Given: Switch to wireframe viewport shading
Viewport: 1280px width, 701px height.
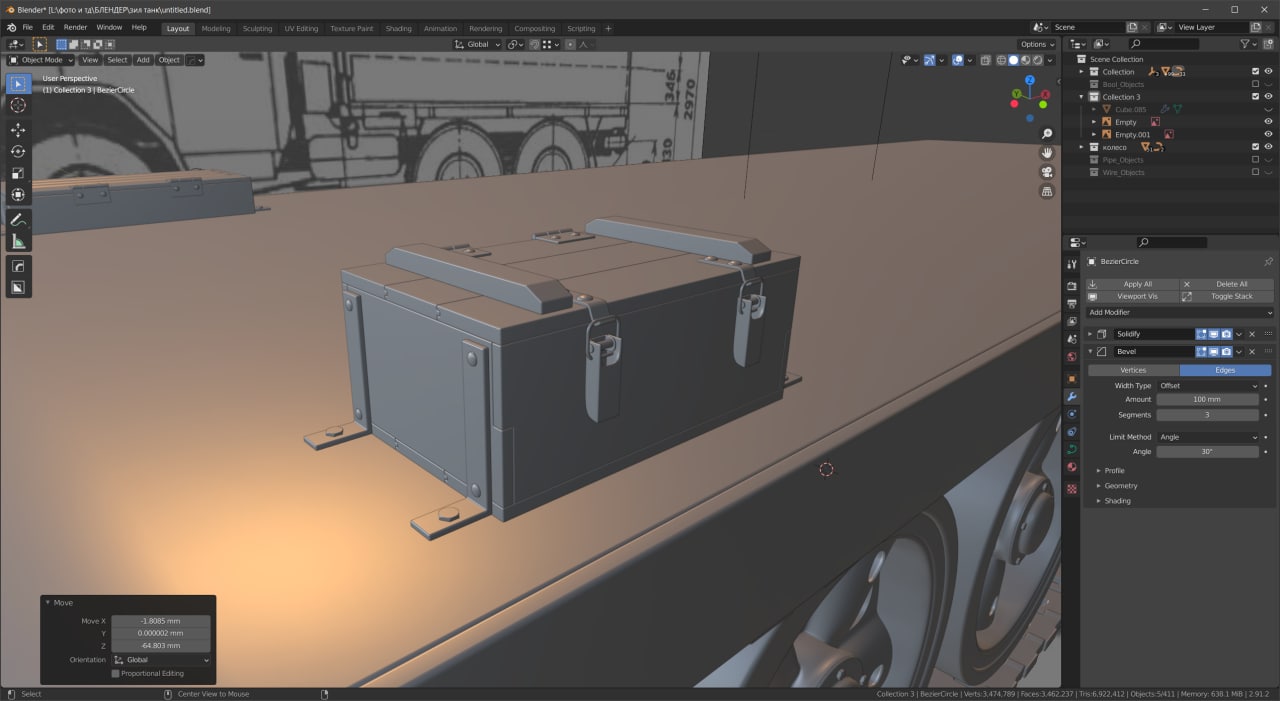Looking at the screenshot, I should click(1000, 60).
